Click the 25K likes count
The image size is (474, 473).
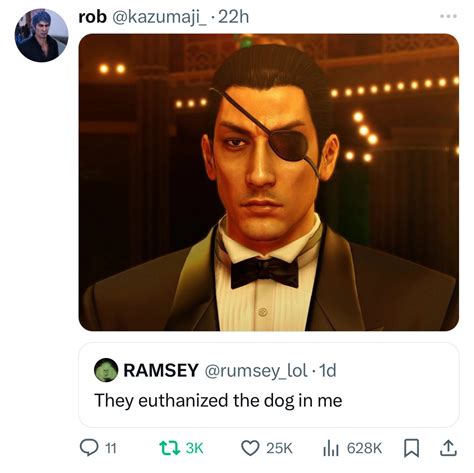[x=279, y=448]
